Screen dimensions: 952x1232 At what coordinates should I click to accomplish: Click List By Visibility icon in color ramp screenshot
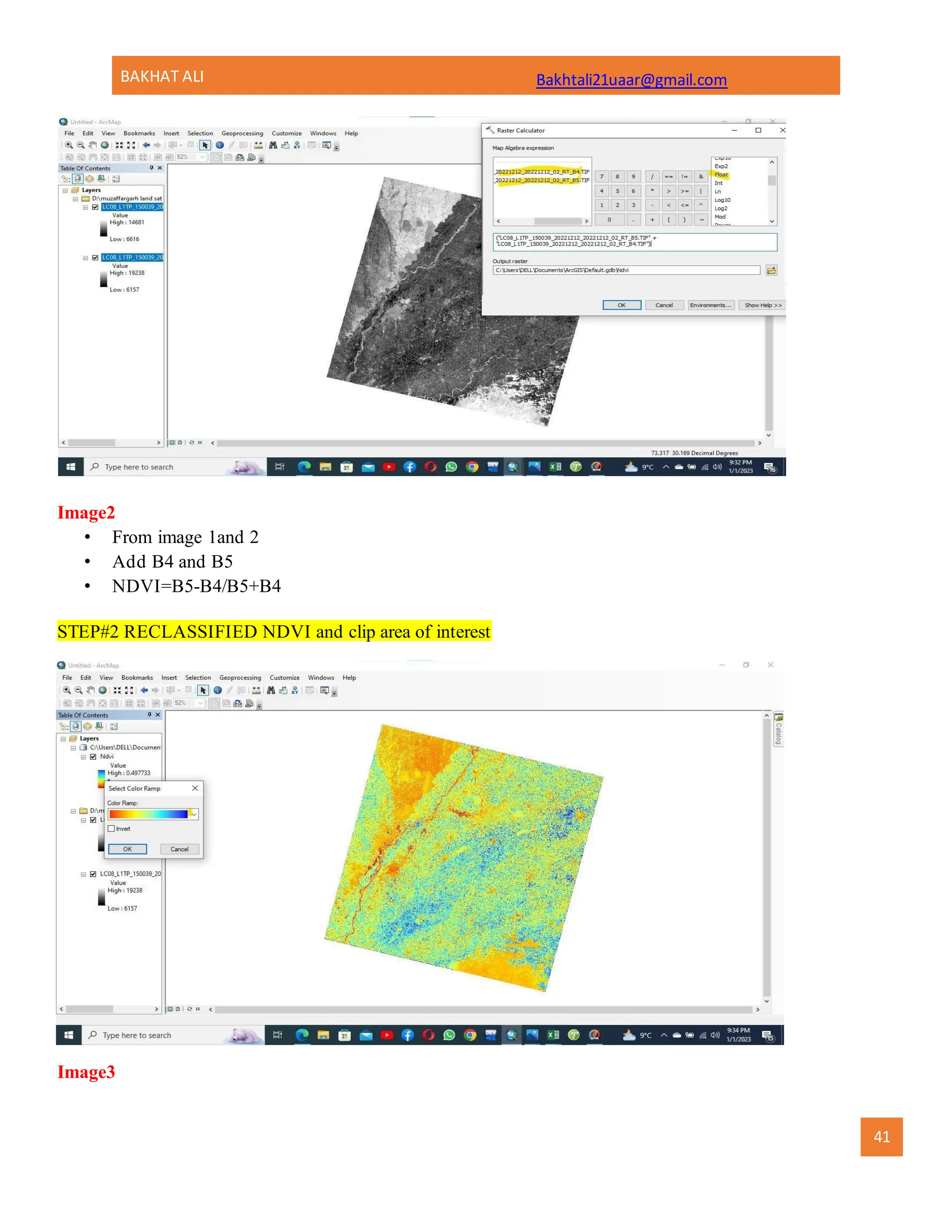(x=87, y=726)
